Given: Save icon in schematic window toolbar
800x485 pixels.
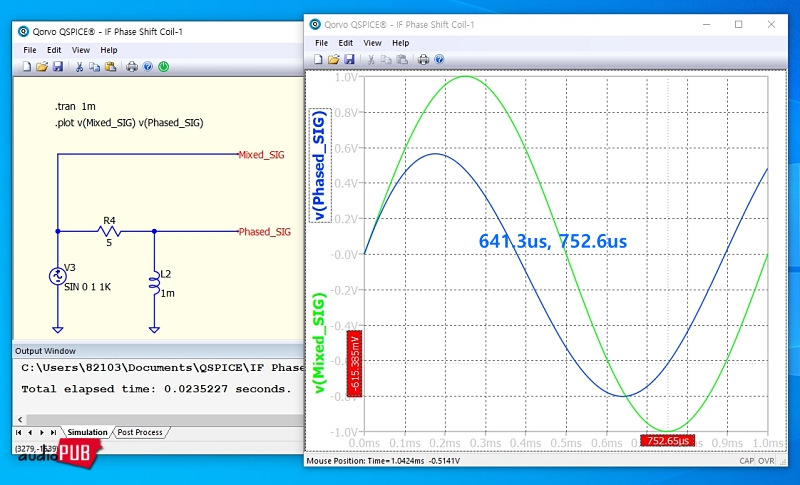Looking at the screenshot, I should coord(58,67).
